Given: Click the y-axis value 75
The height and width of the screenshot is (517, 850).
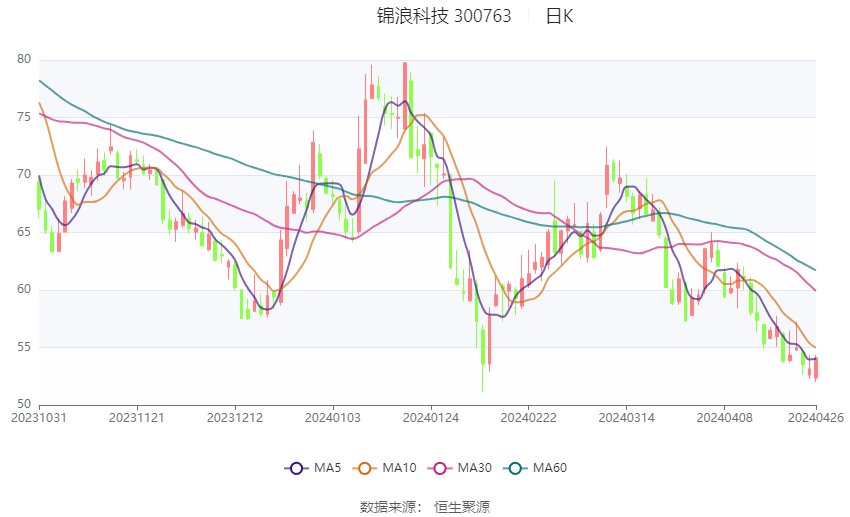Looking at the screenshot, I should (24, 117).
